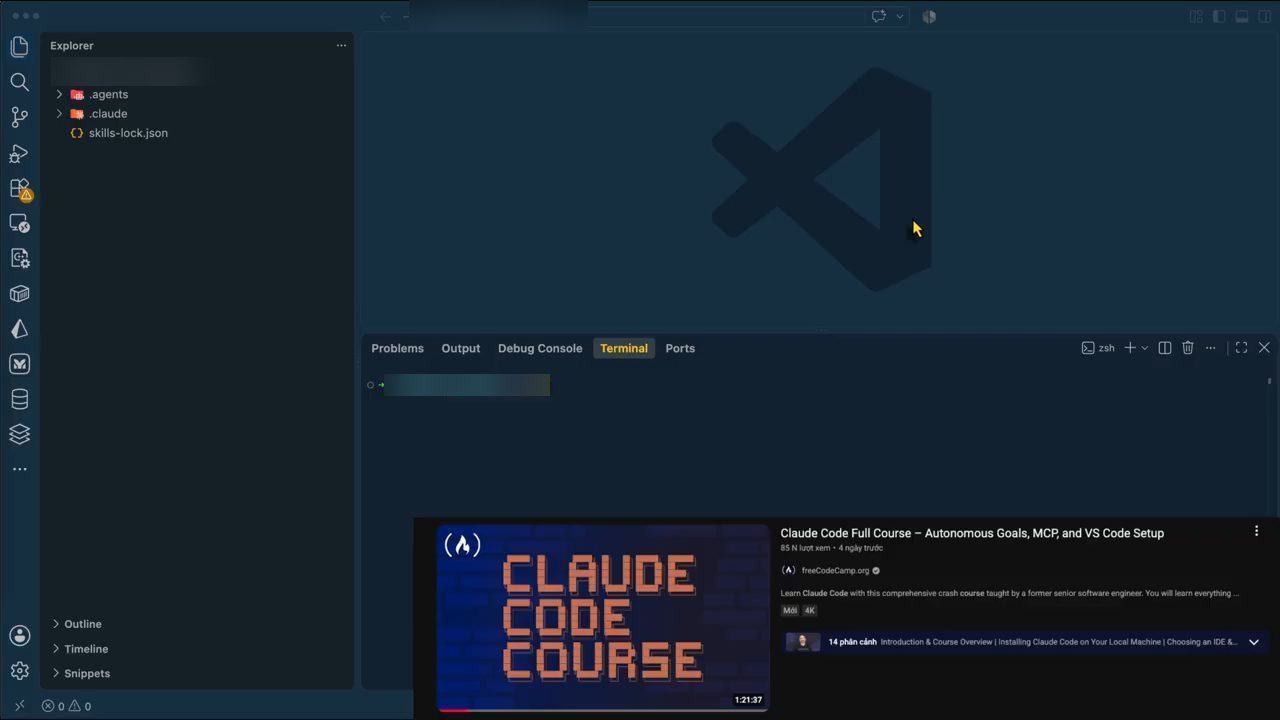Open the Explorer view in activity bar

(x=19, y=46)
